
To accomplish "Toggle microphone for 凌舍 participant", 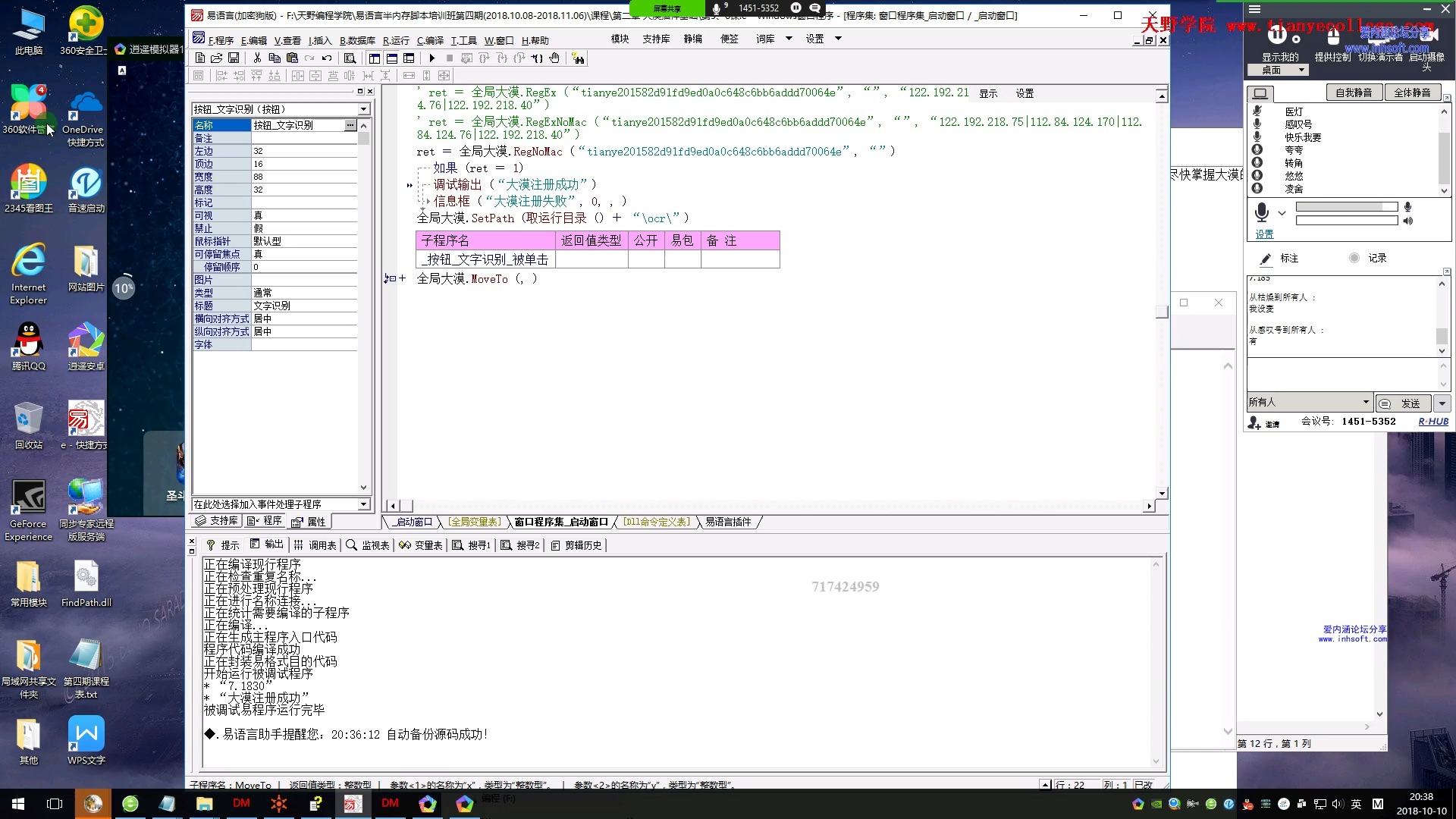I will (1257, 188).
